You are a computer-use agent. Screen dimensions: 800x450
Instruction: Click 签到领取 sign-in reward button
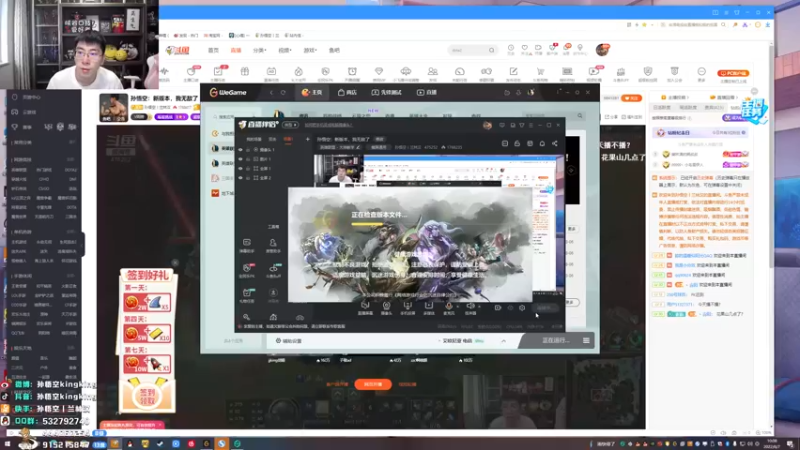(x=147, y=396)
